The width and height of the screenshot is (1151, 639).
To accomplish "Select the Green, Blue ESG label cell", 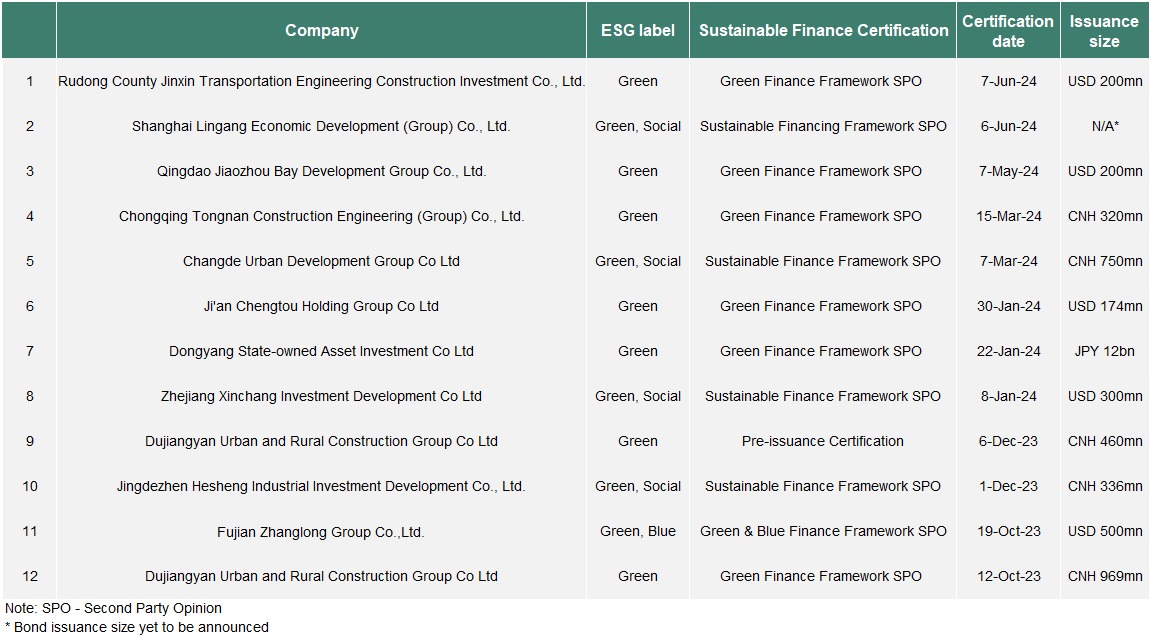I will coord(638,531).
